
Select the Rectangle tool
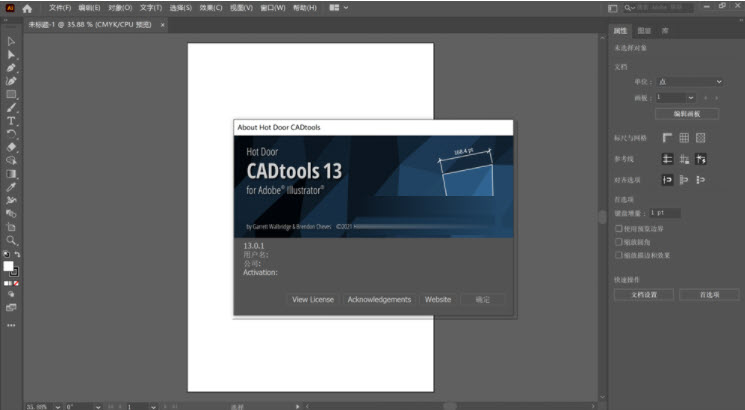pyautogui.click(x=11, y=95)
